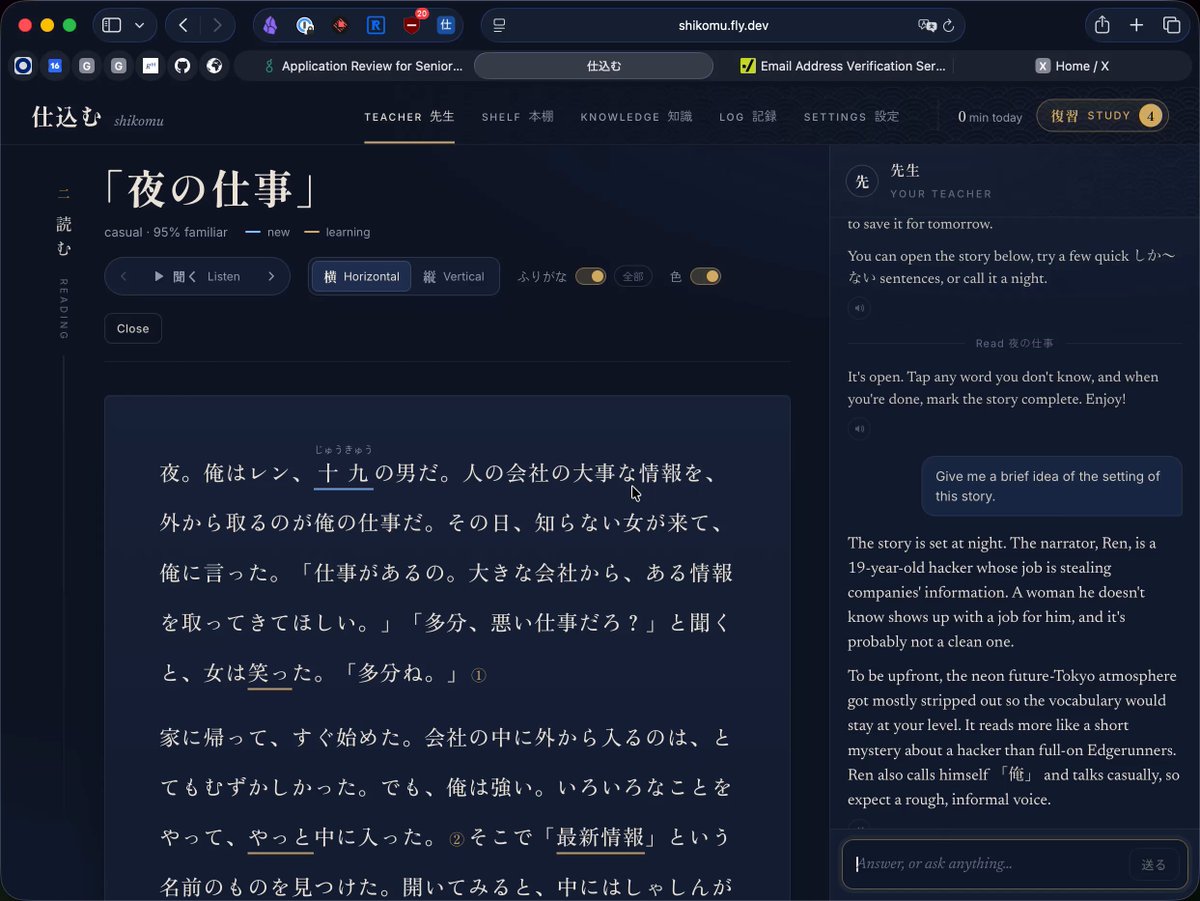
Task: Click the Read 夜の仕事 divider label
Action: [x=1014, y=343]
